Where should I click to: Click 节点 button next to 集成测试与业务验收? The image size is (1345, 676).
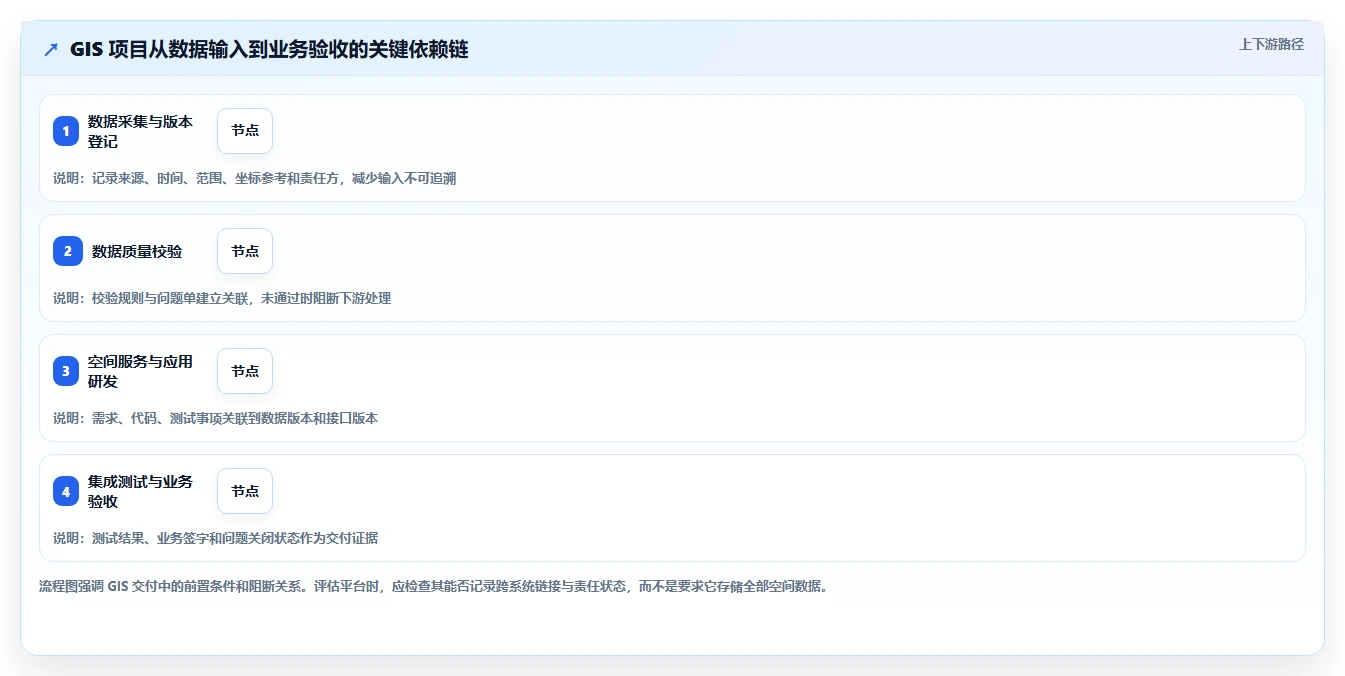click(245, 491)
